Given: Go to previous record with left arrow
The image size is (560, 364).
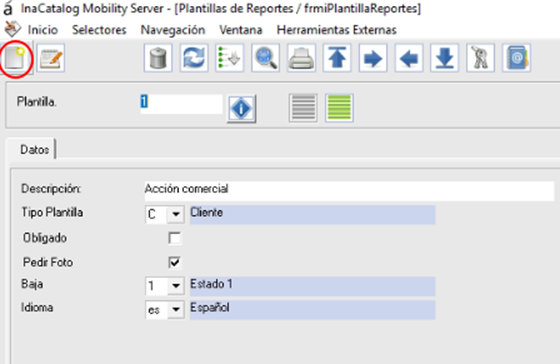Looking at the screenshot, I should point(409,58).
